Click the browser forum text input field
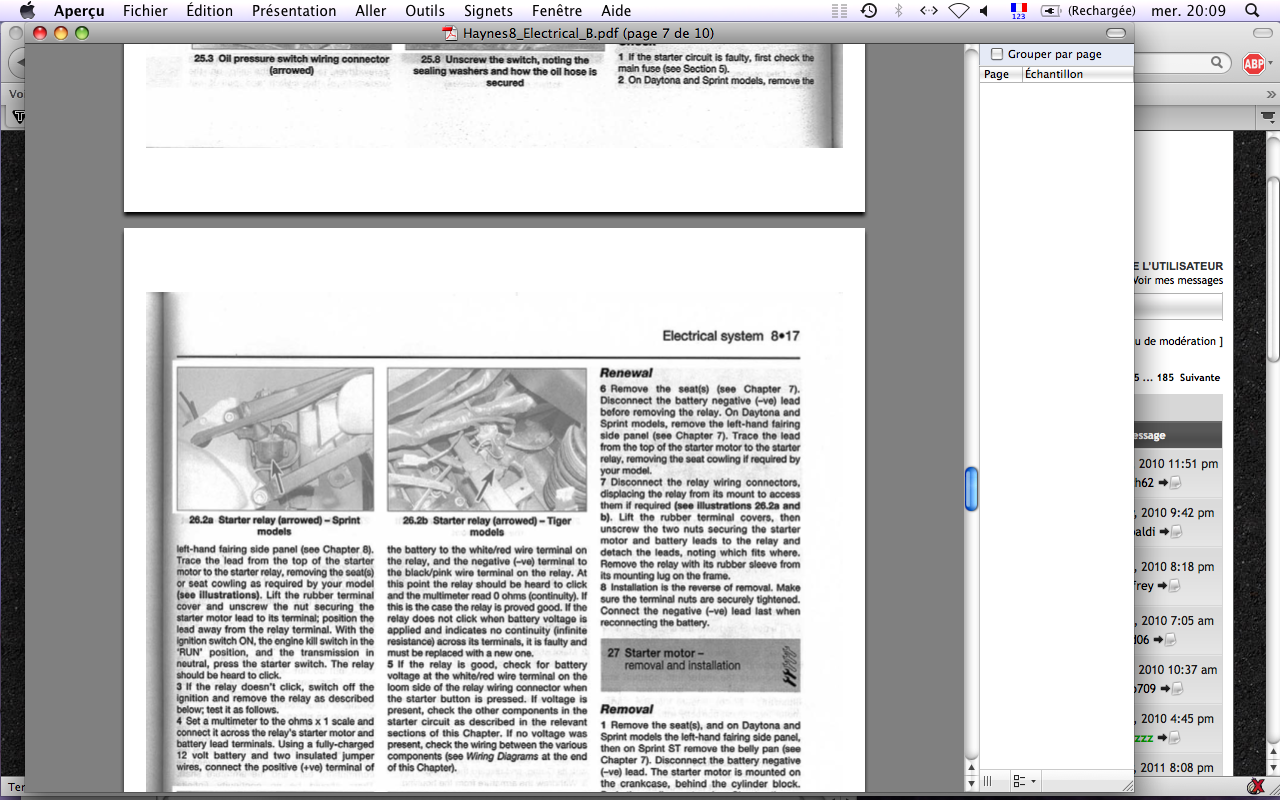Image resolution: width=1280 pixels, height=800 pixels. point(1178,306)
